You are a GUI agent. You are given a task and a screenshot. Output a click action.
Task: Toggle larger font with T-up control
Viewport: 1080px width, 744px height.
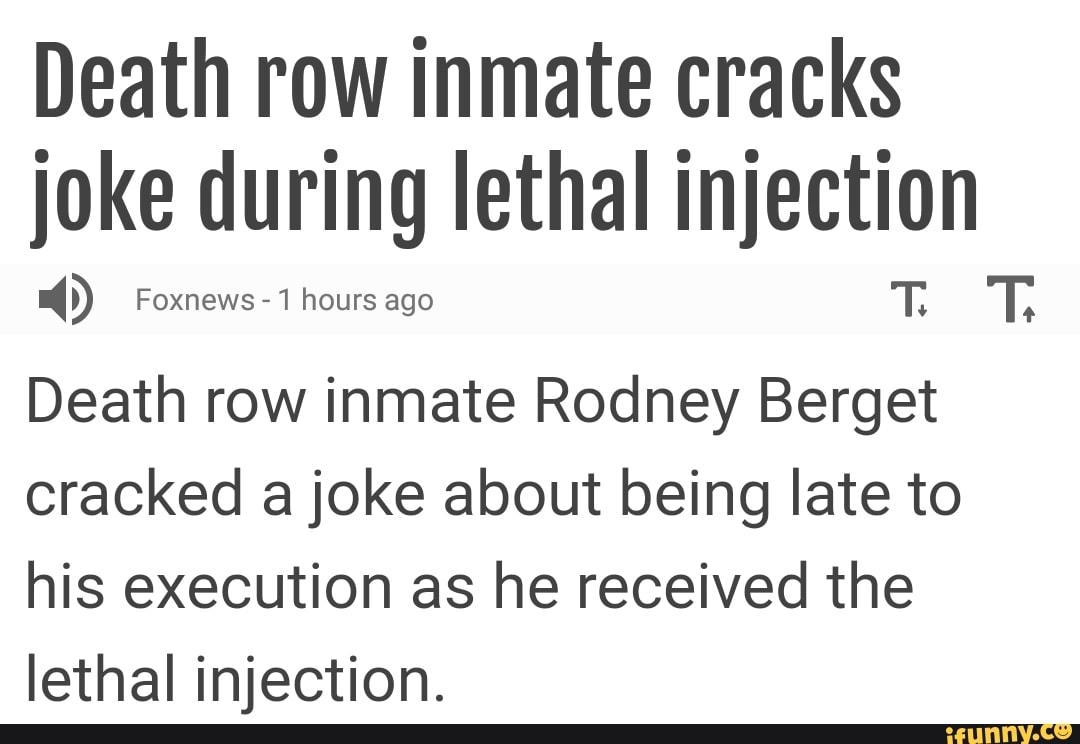coord(1012,299)
